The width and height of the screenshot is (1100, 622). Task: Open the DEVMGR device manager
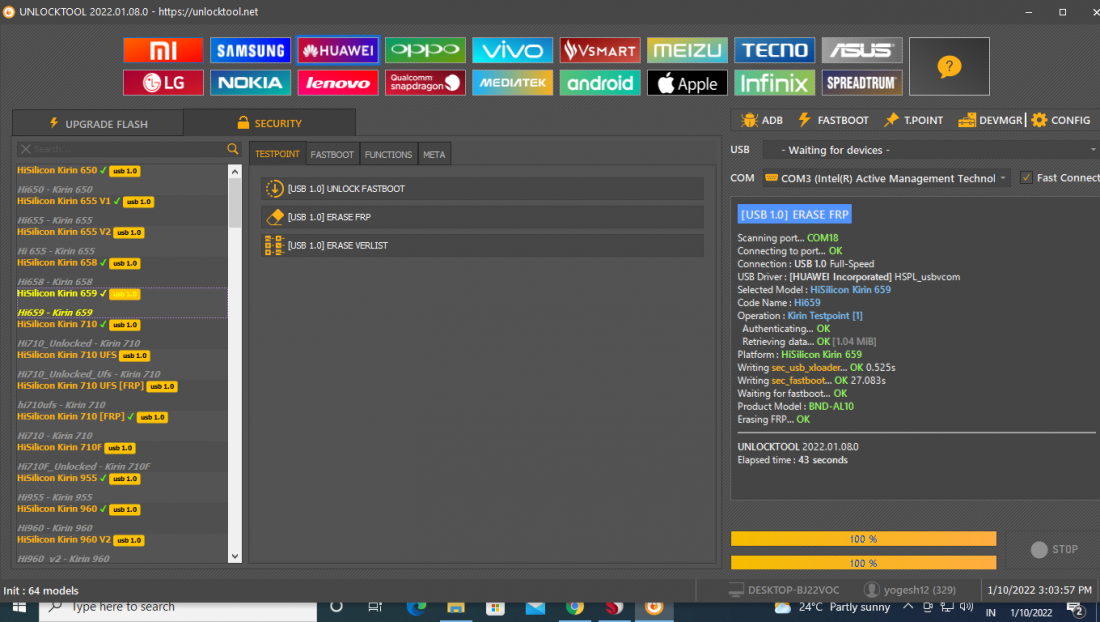[991, 121]
